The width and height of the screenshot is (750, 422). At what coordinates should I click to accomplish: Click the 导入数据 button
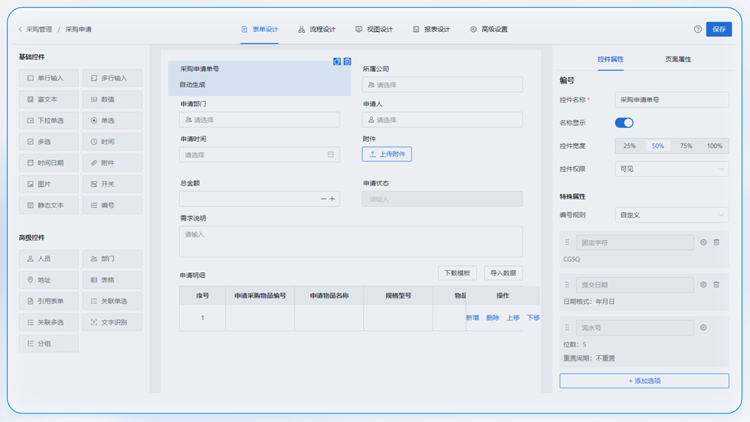(503, 273)
